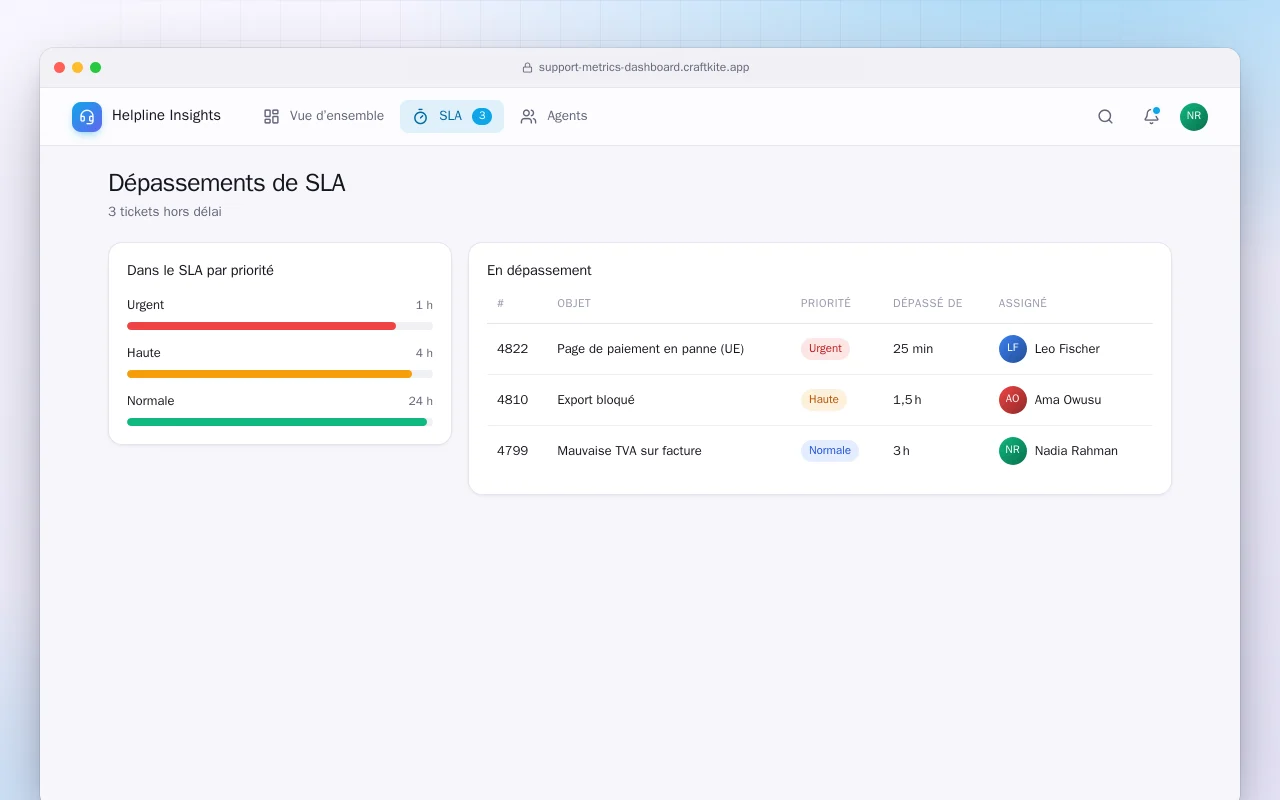The image size is (1280, 800).
Task: Click the badge 3 on SLA tab
Action: (482, 116)
